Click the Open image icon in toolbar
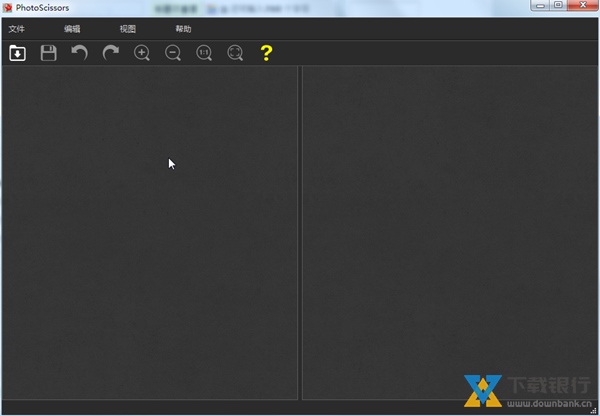The height and width of the screenshot is (416, 600). click(x=17, y=53)
